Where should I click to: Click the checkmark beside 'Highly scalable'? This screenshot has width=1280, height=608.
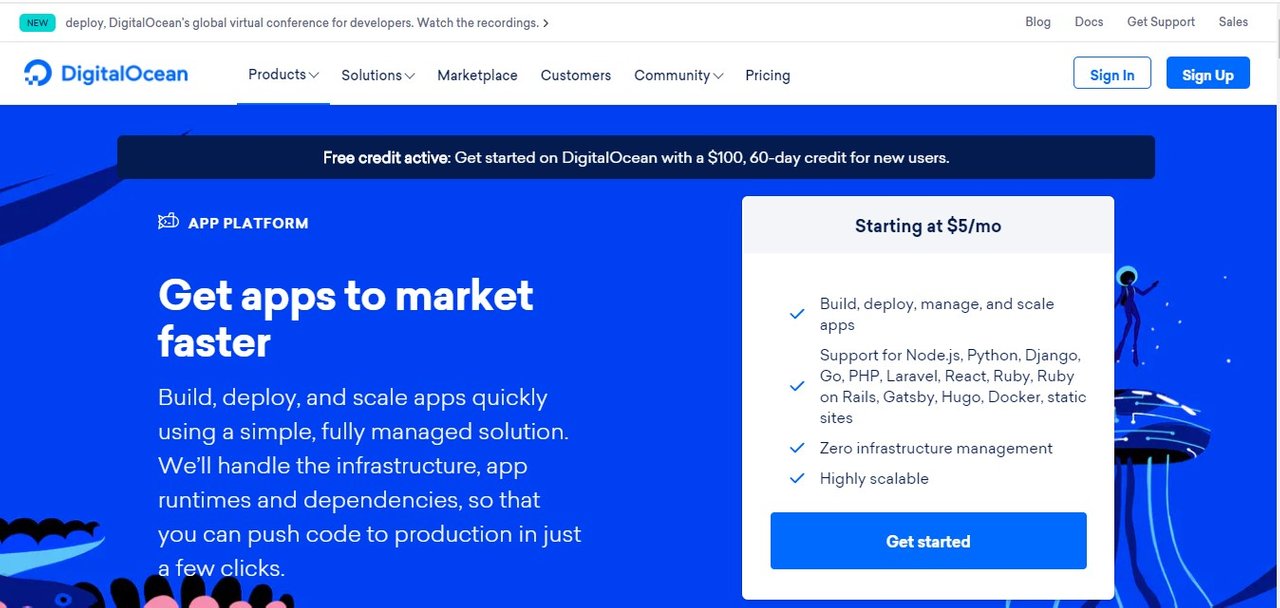[797, 478]
